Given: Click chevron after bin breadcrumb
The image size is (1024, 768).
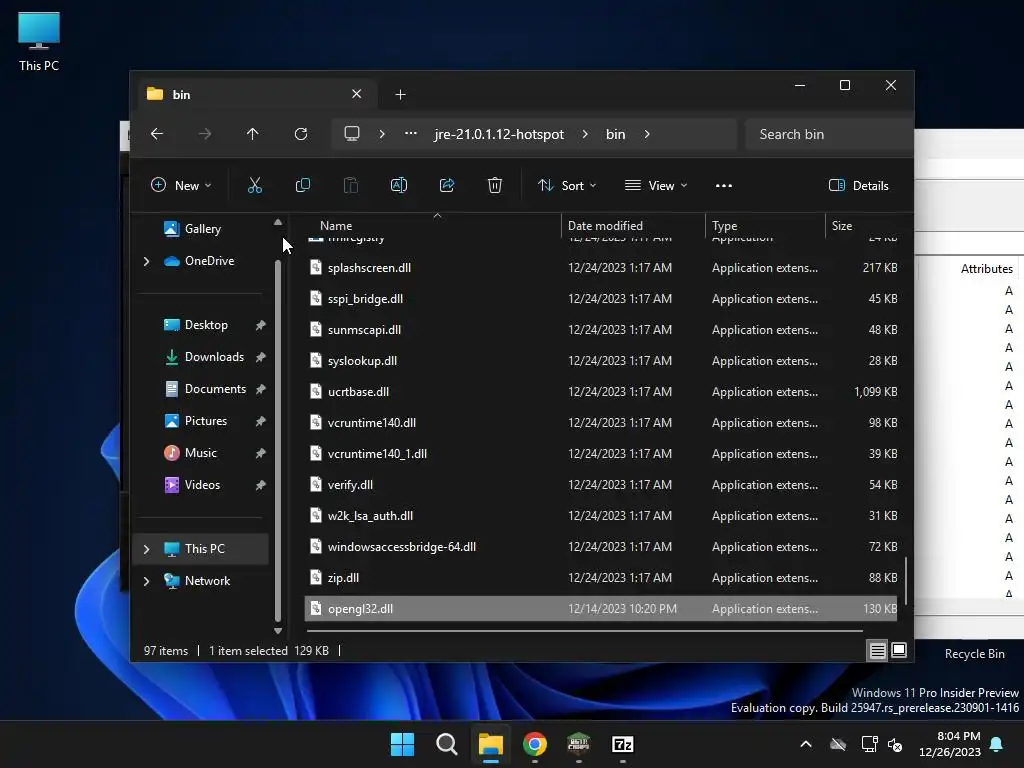Looking at the screenshot, I should click(647, 134).
